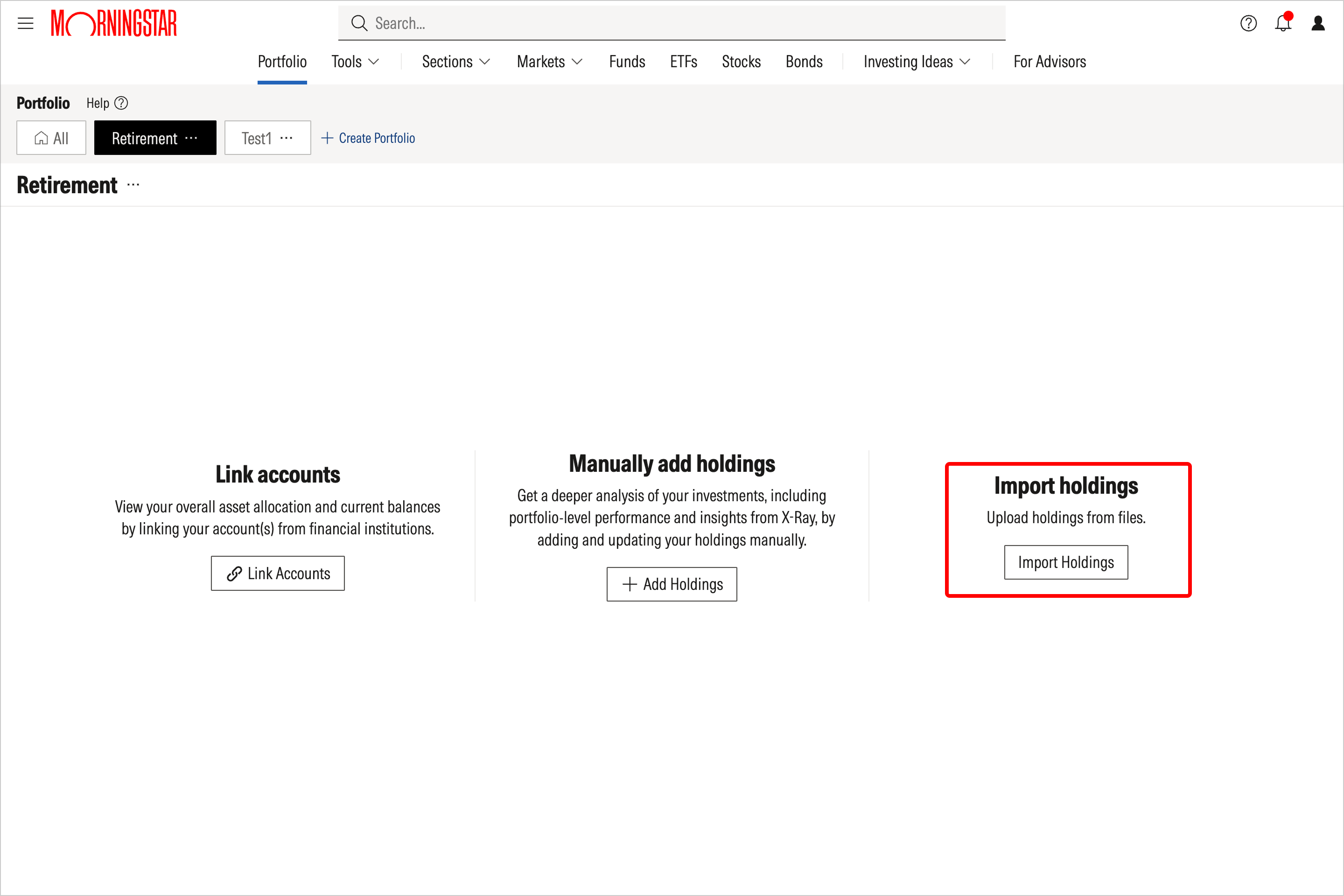Go to the Funds section
This screenshot has width=1344, height=896.
(x=627, y=62)
